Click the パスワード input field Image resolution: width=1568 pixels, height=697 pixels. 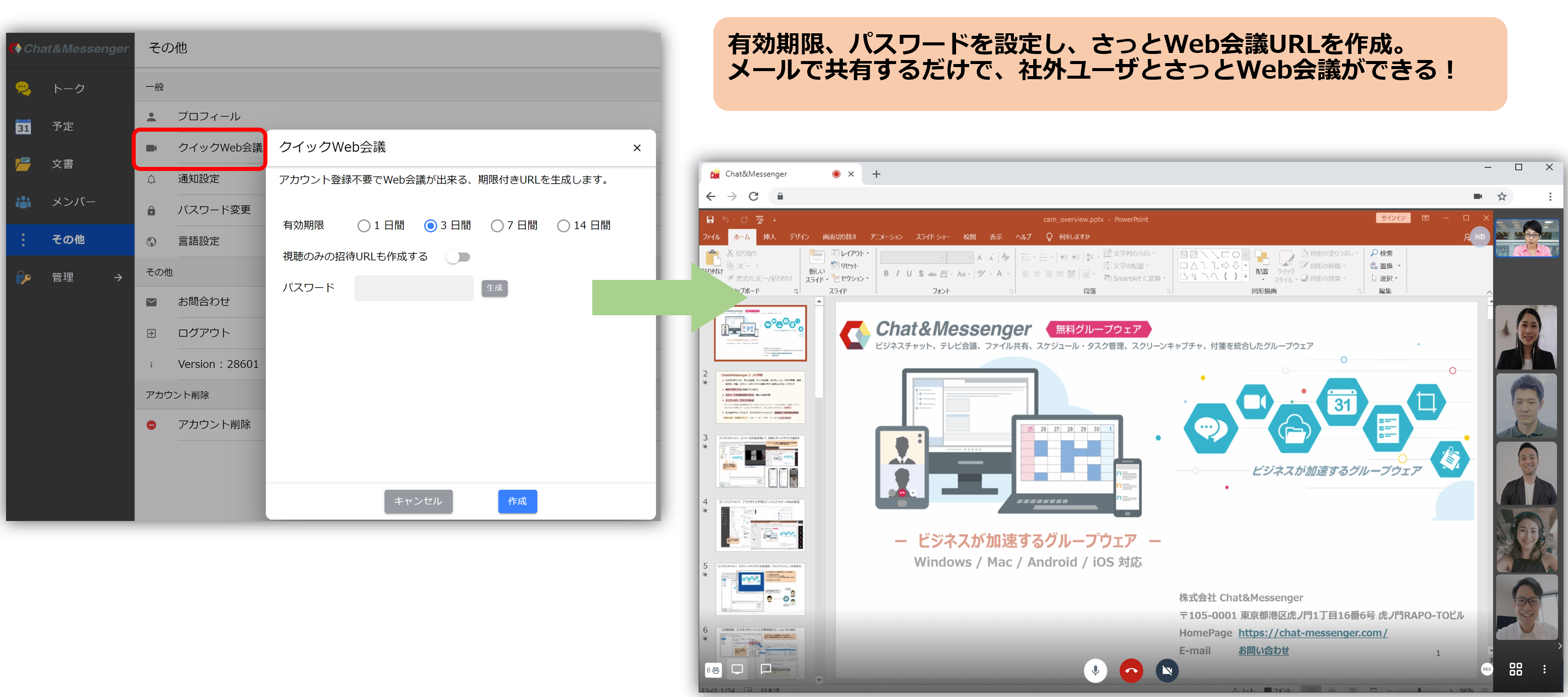(x=413, y=288)
